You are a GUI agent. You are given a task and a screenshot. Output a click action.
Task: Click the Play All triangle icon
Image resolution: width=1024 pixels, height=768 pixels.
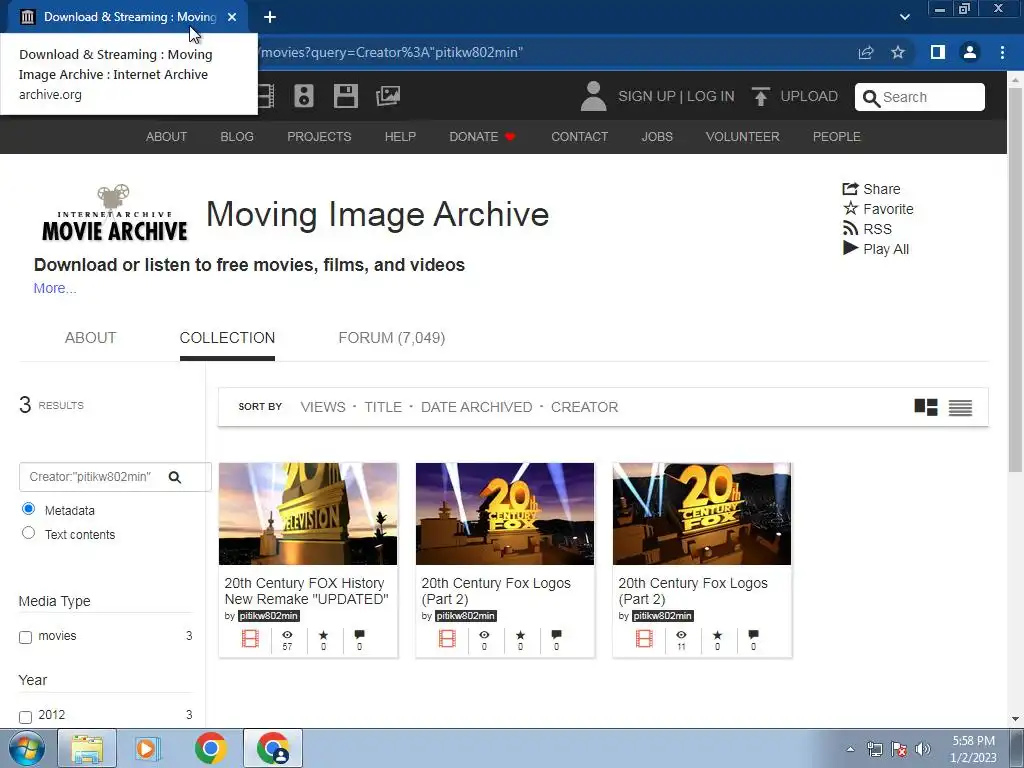pyautogui.click(x=850, y=248)
